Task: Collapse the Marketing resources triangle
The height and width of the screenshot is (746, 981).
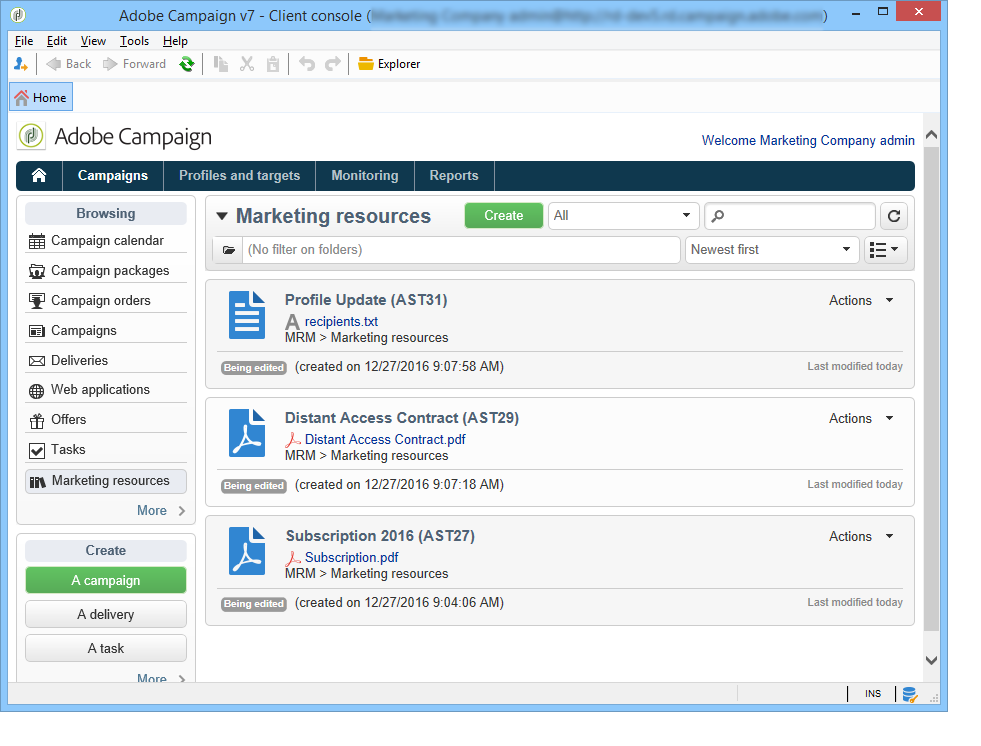Action: coord(221,217)
